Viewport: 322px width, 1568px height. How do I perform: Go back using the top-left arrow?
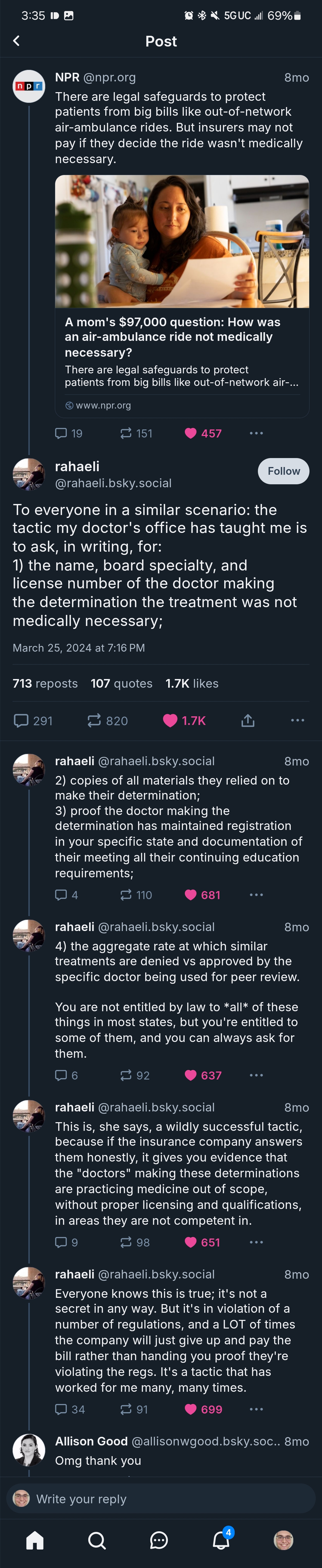tap(16, 41)
